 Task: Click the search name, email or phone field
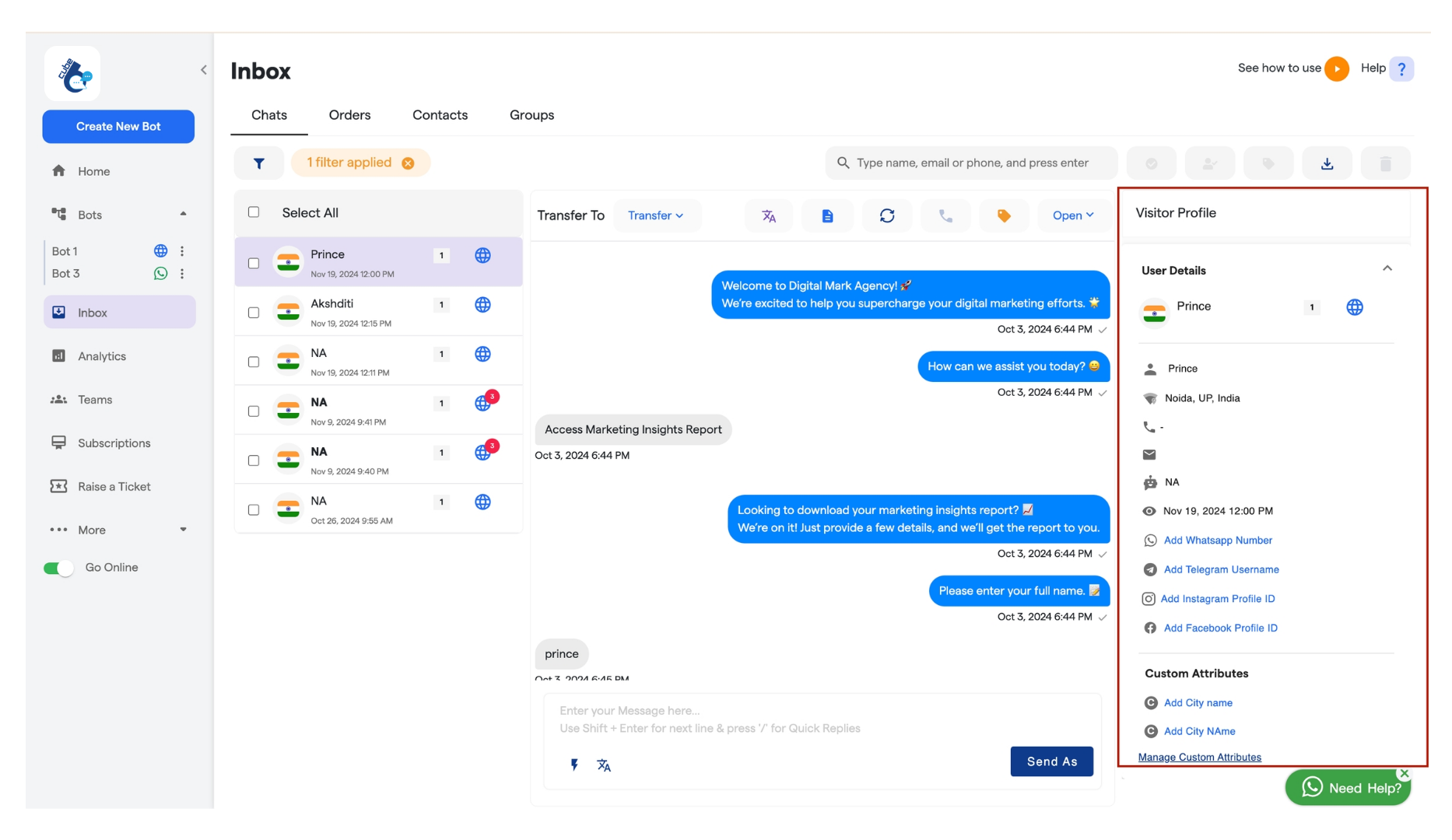[x=971, y=163]
